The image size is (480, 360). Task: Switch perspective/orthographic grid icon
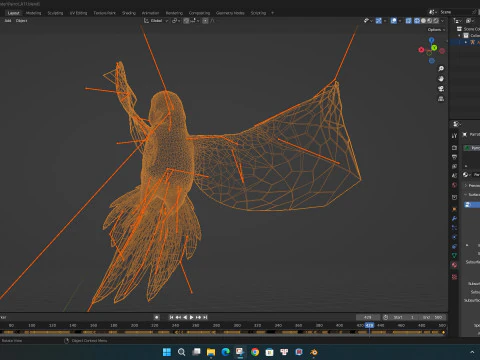pyautogui.click(x=441, y=99)
